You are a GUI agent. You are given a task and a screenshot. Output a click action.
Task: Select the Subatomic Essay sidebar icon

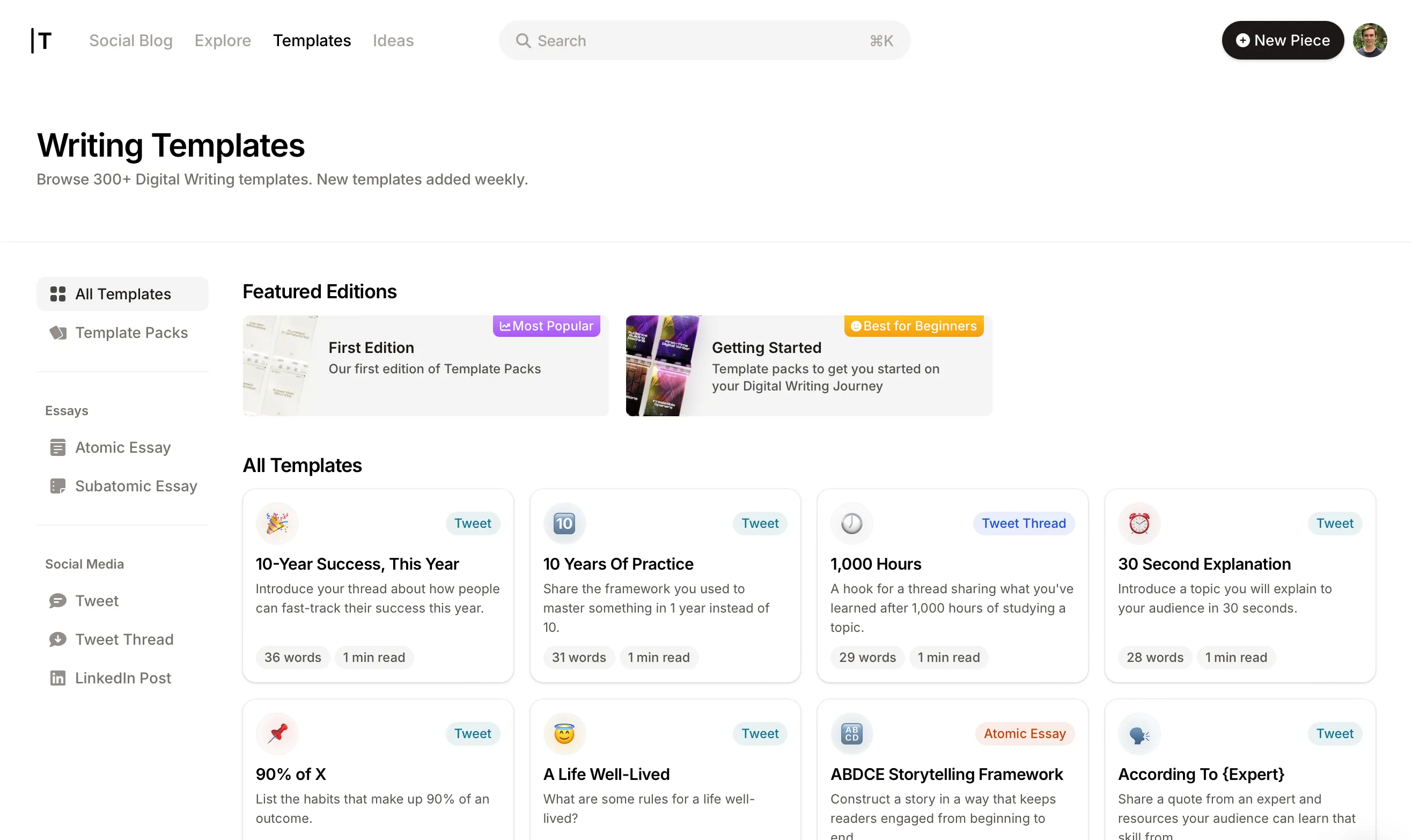(58, 486)
